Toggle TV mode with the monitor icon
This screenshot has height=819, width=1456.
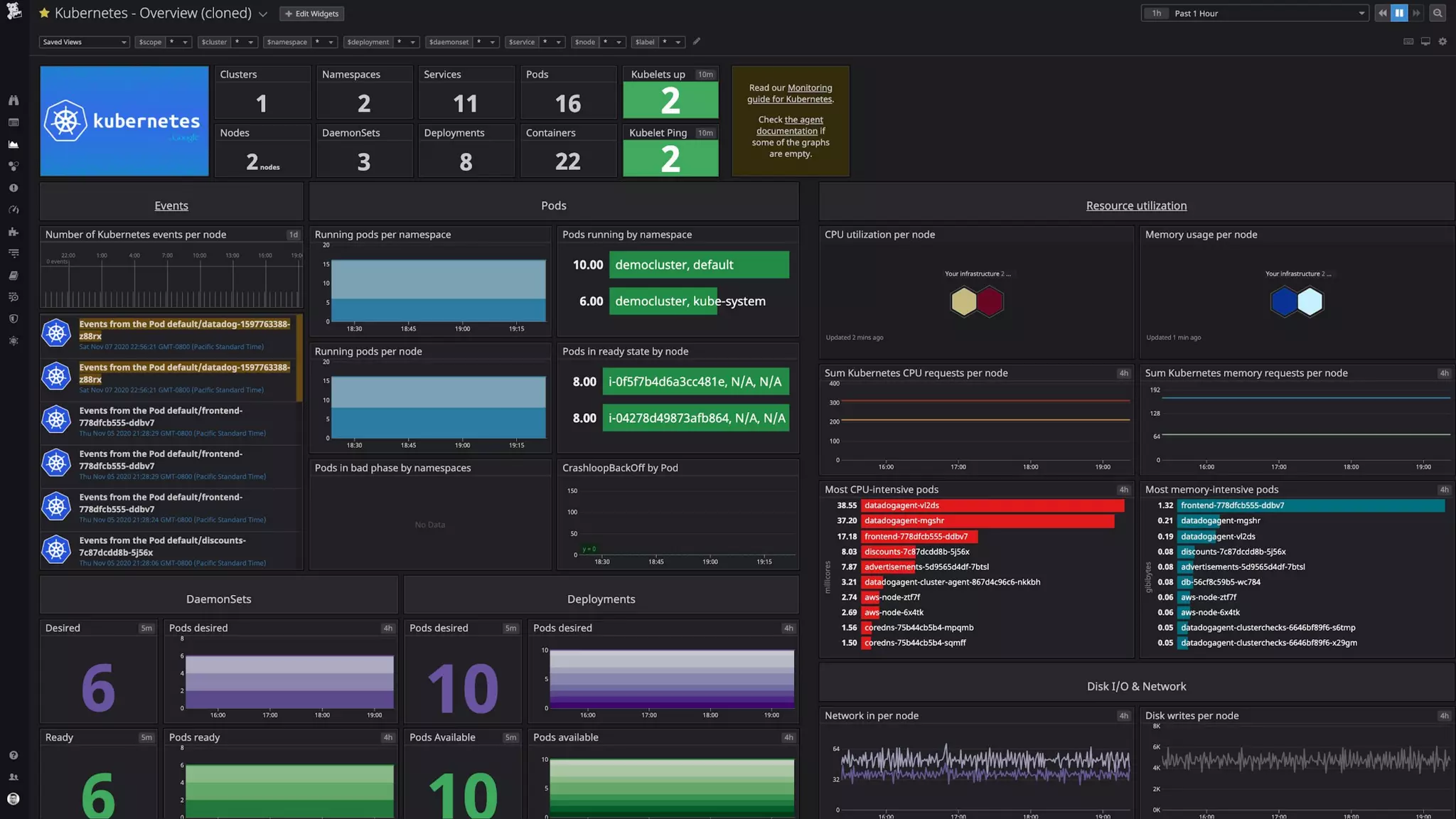pyautogui.click(x=1425, y=42)
